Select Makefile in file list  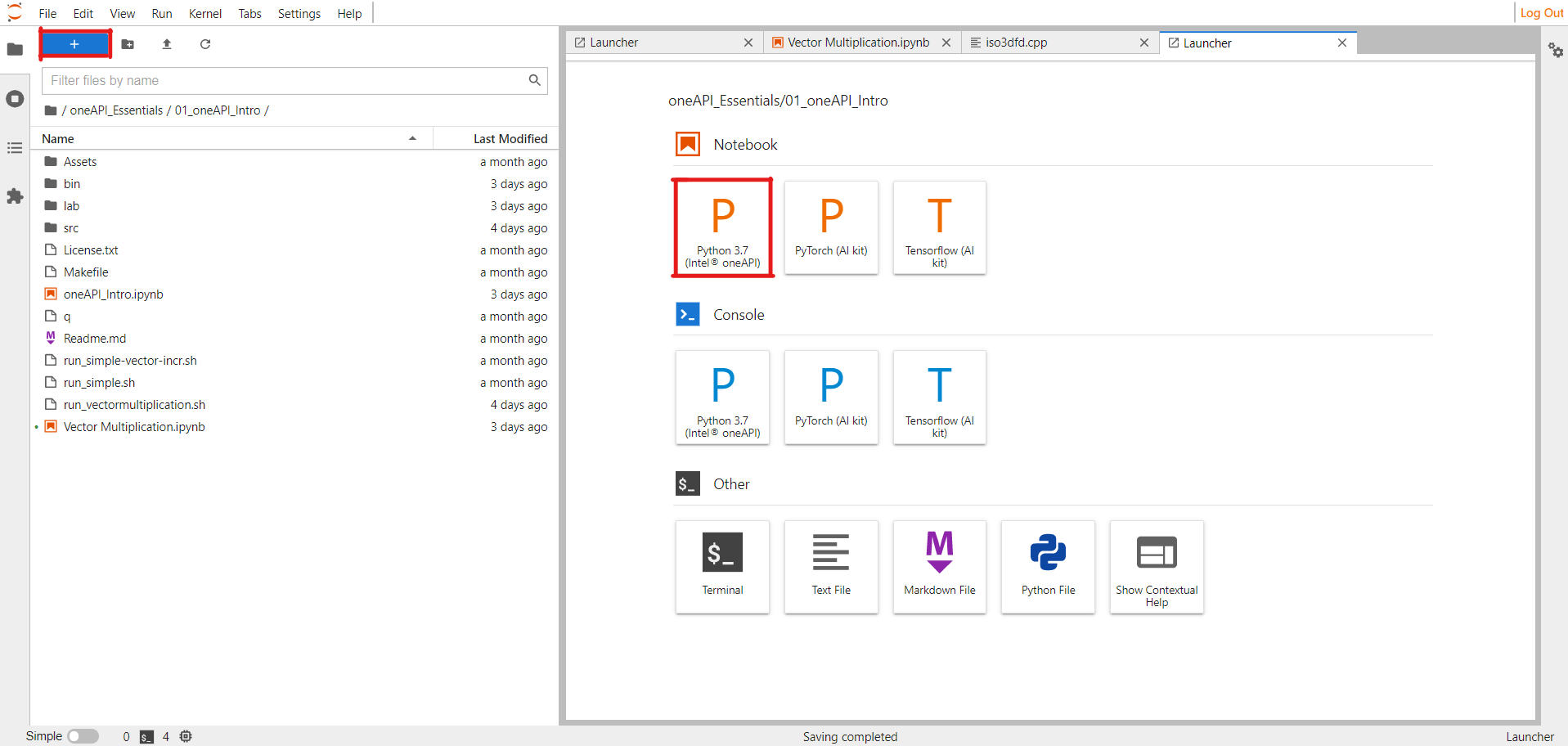(x=295, y=272)
